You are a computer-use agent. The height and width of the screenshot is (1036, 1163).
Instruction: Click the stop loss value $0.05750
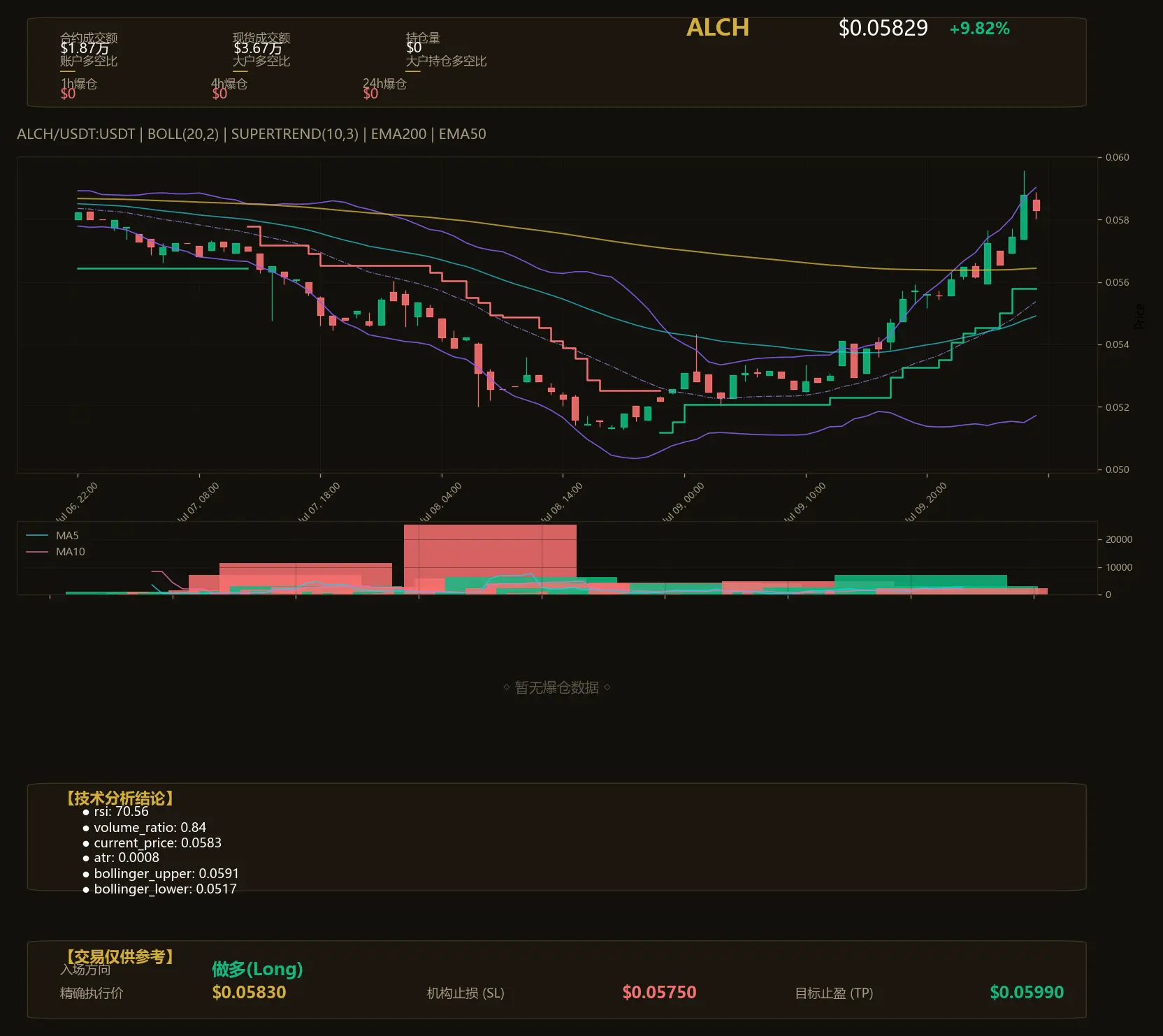(659, 993)
